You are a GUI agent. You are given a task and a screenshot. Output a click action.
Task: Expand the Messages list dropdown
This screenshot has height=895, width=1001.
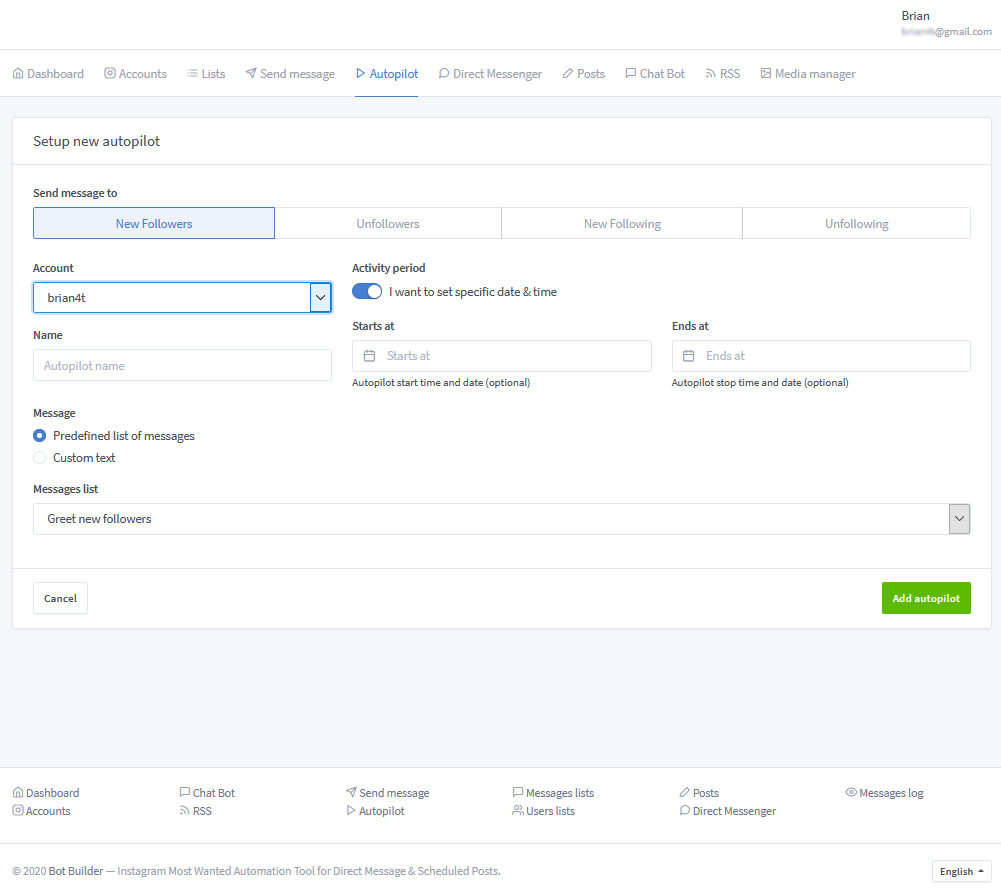[x=501, y=519]
